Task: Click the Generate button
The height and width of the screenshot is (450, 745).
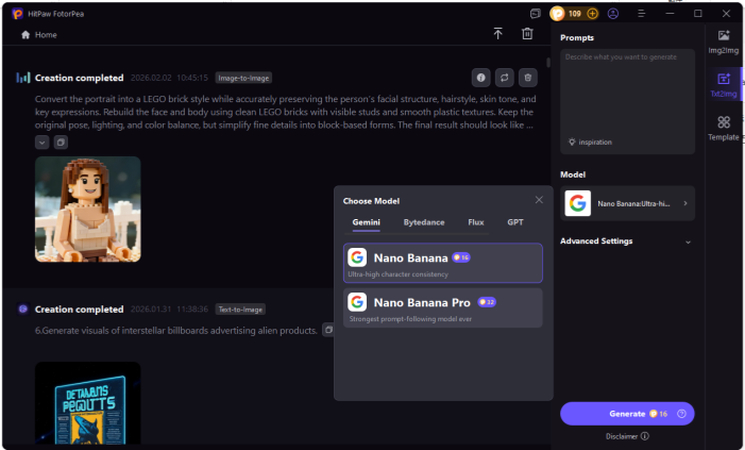Action: 627,413
